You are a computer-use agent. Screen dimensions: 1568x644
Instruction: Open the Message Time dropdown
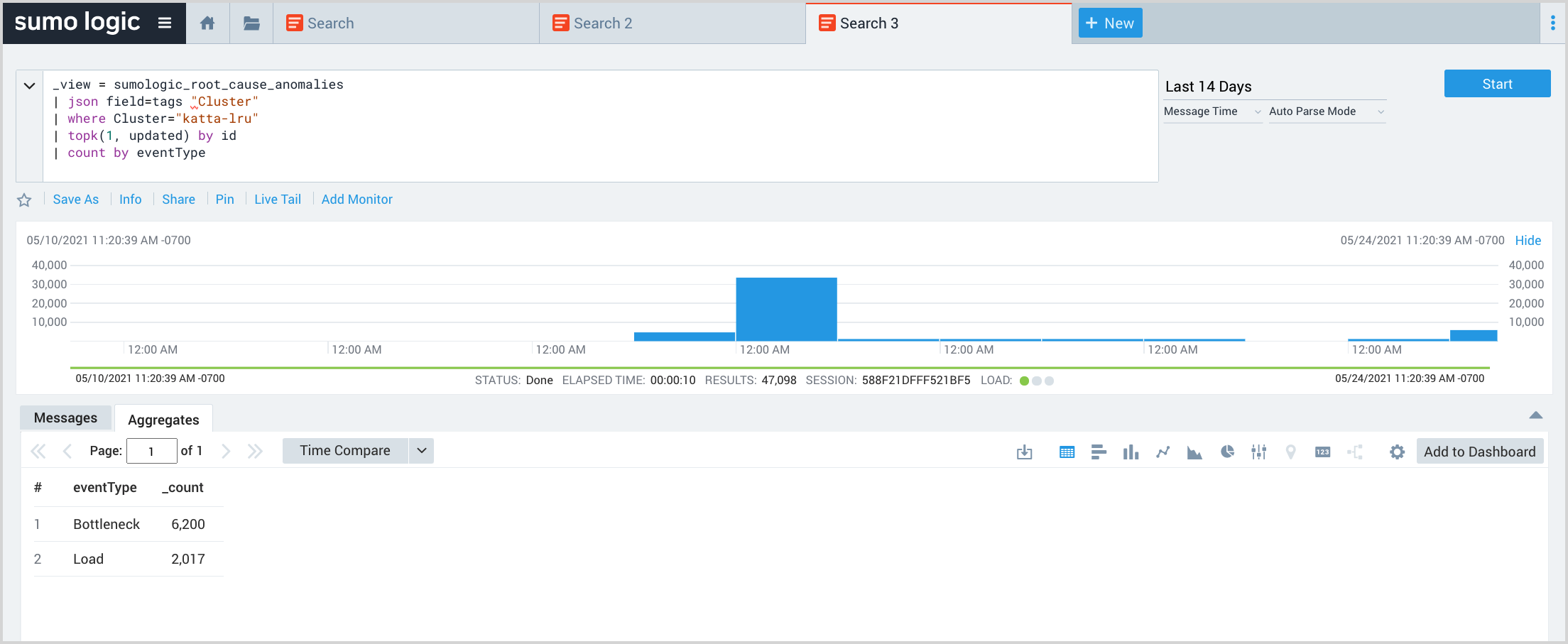[1212, 111]
